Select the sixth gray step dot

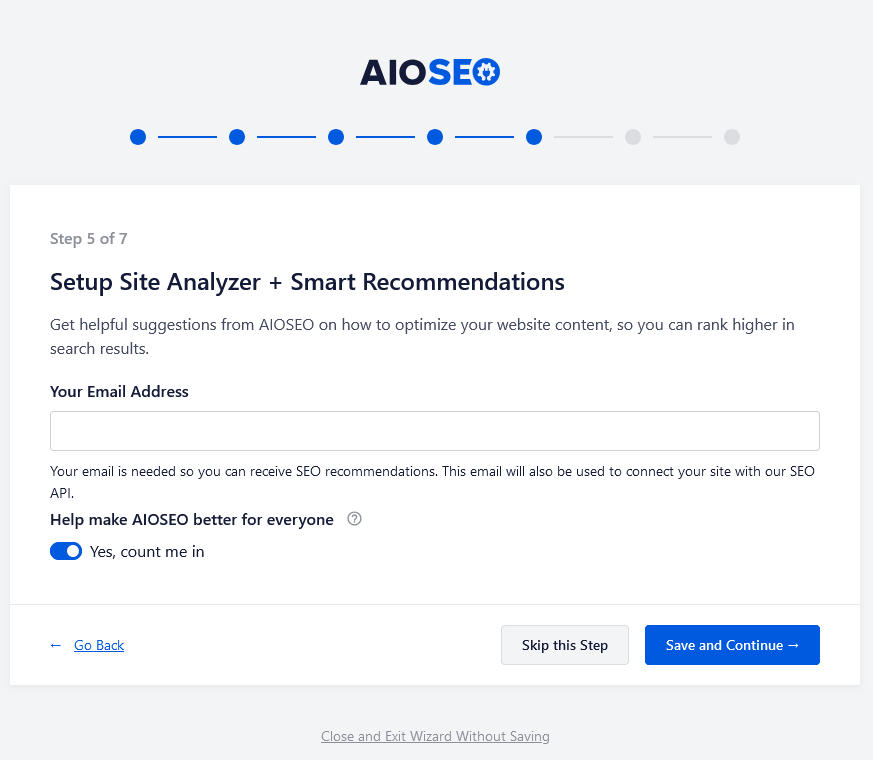tap(633, 137)
